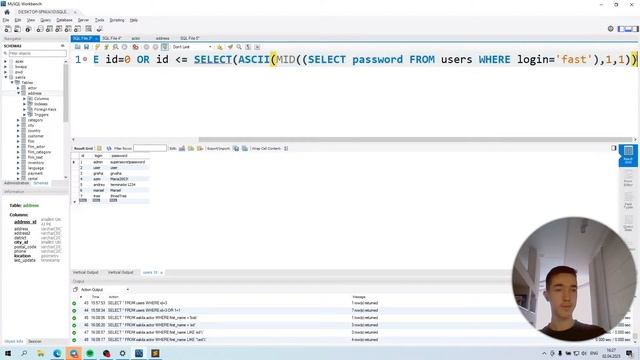This screenshot has height=360, width=640.
Task: Toggle the autocommit mode icon
Action: 164,47
